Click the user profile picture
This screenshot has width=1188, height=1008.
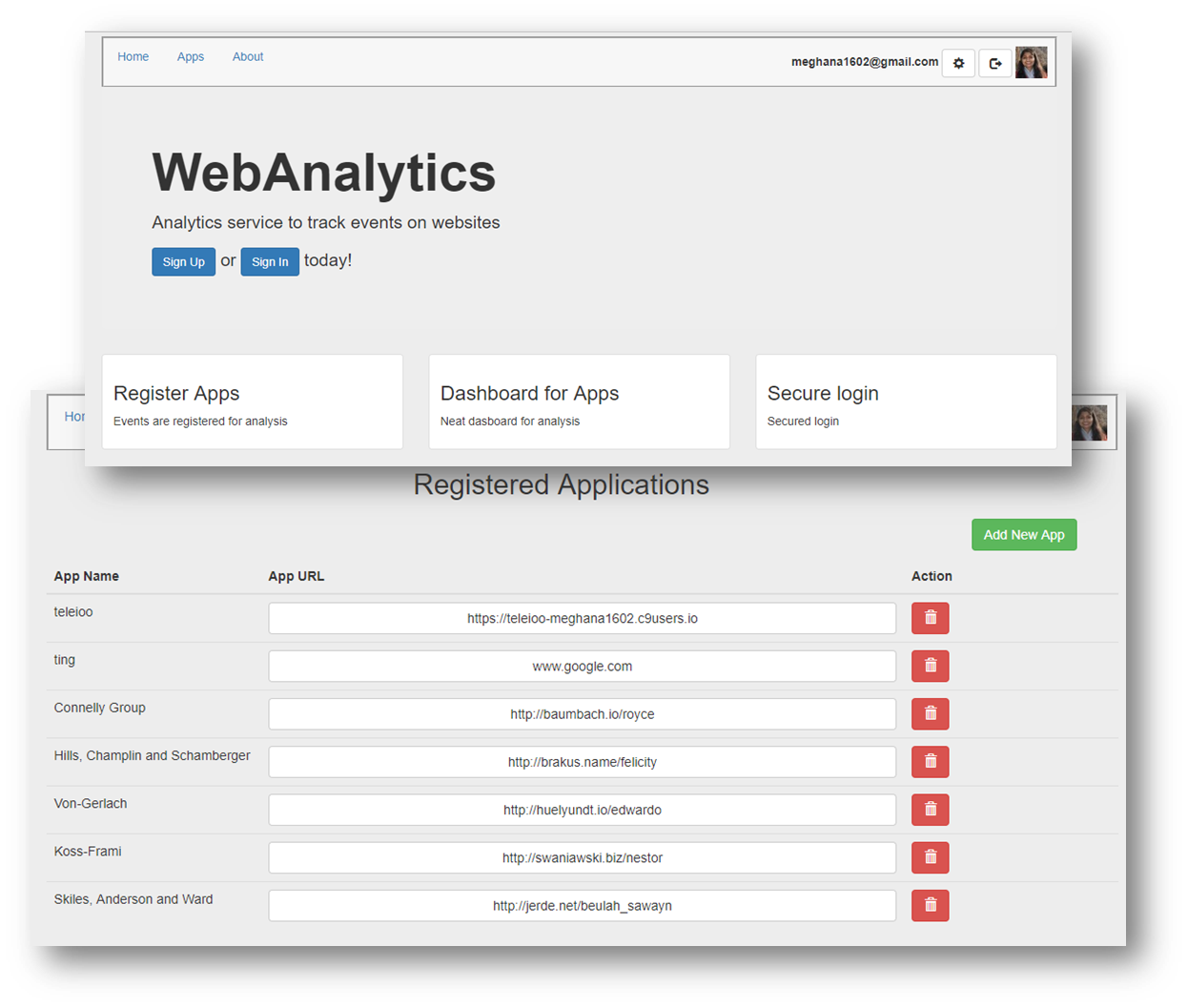point(1032,62)
